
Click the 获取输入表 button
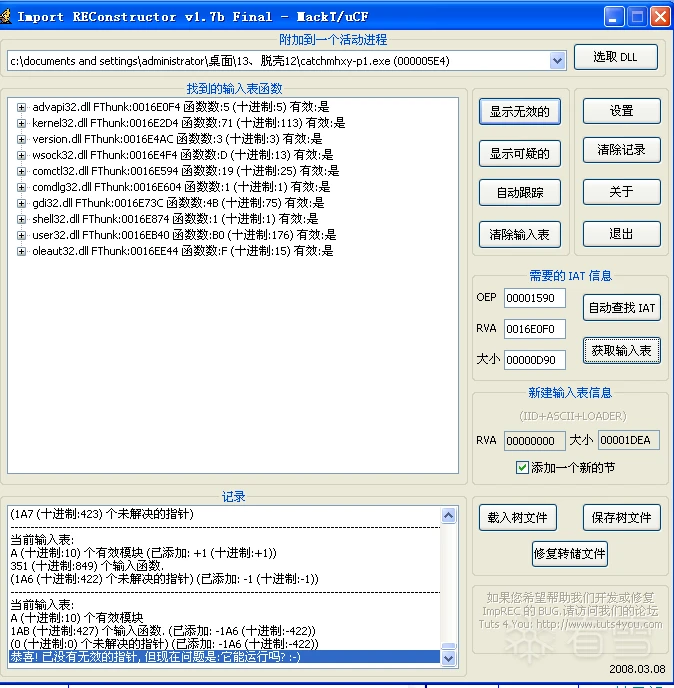621,350
